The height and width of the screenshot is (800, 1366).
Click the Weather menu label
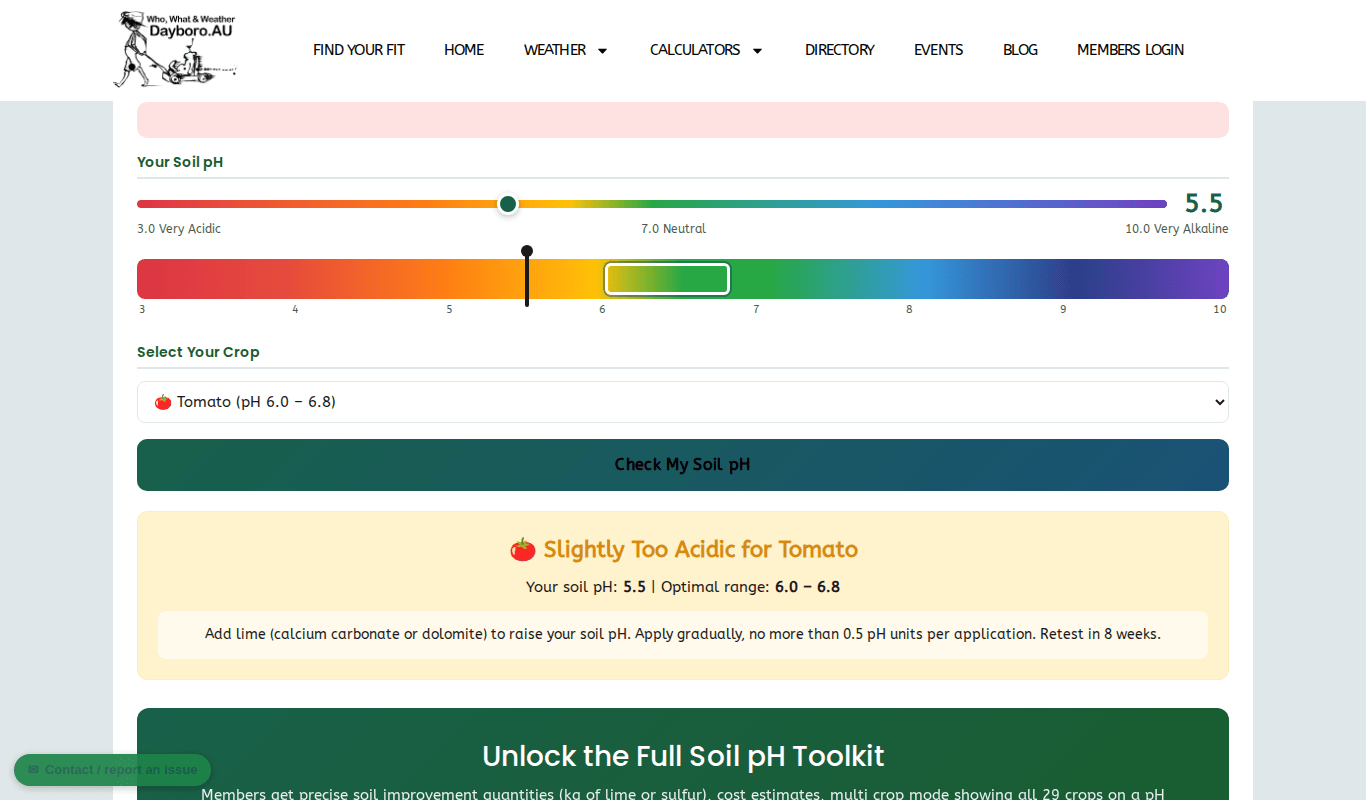point(555,50)
